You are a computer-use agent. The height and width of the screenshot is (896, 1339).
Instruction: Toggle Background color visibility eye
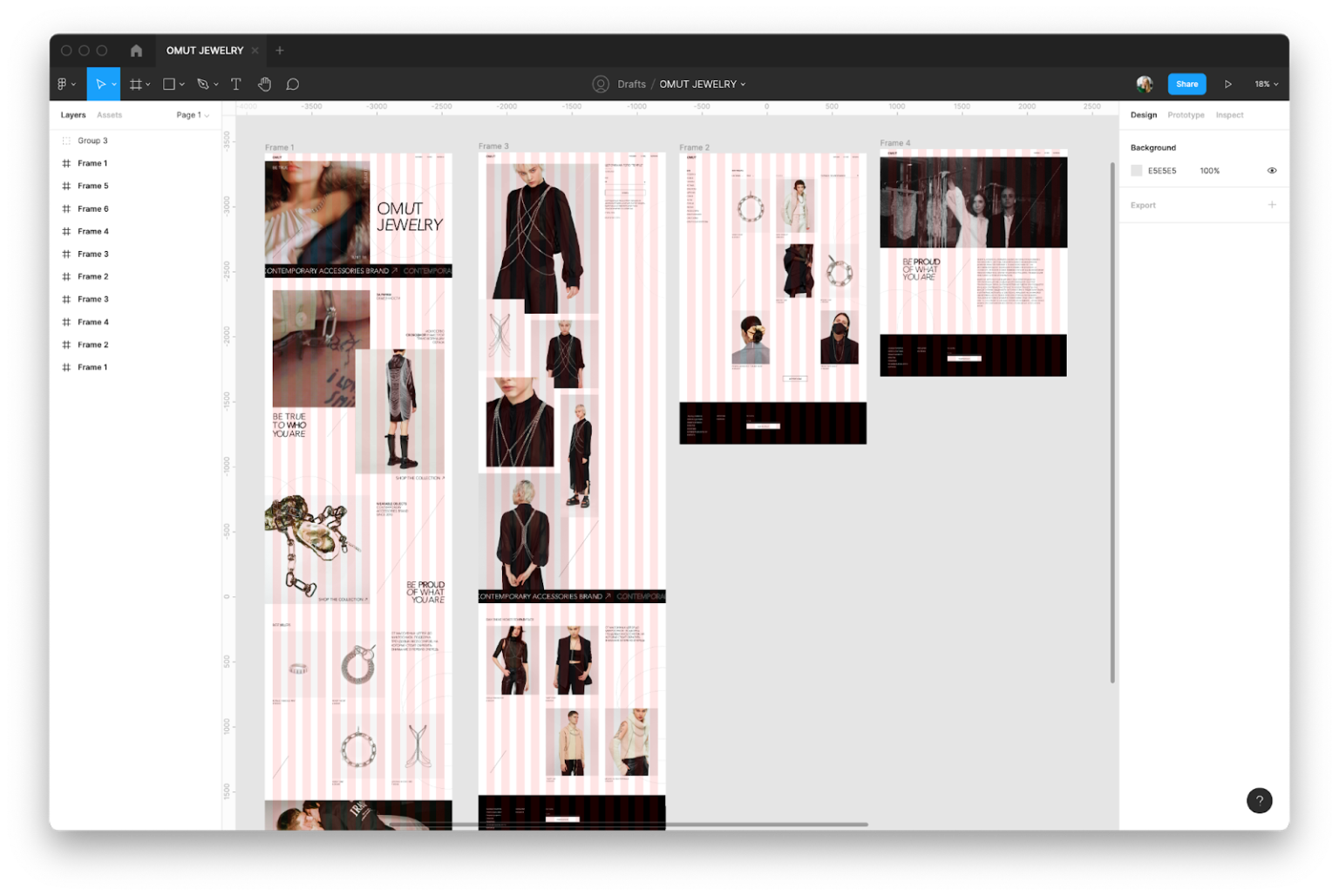pyautogui.click(x=1272, y=171)
